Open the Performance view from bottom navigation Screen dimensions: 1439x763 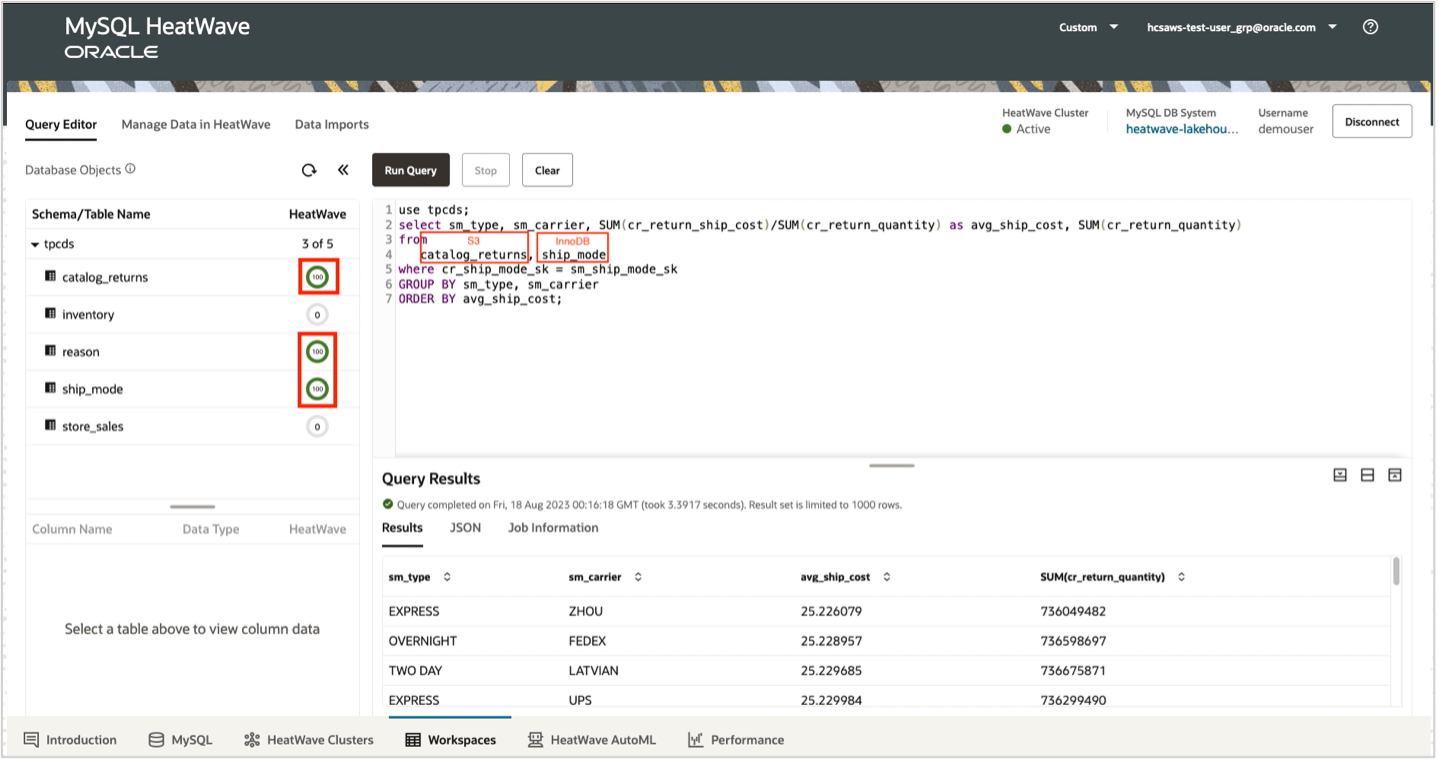click(x=736, y=739)
